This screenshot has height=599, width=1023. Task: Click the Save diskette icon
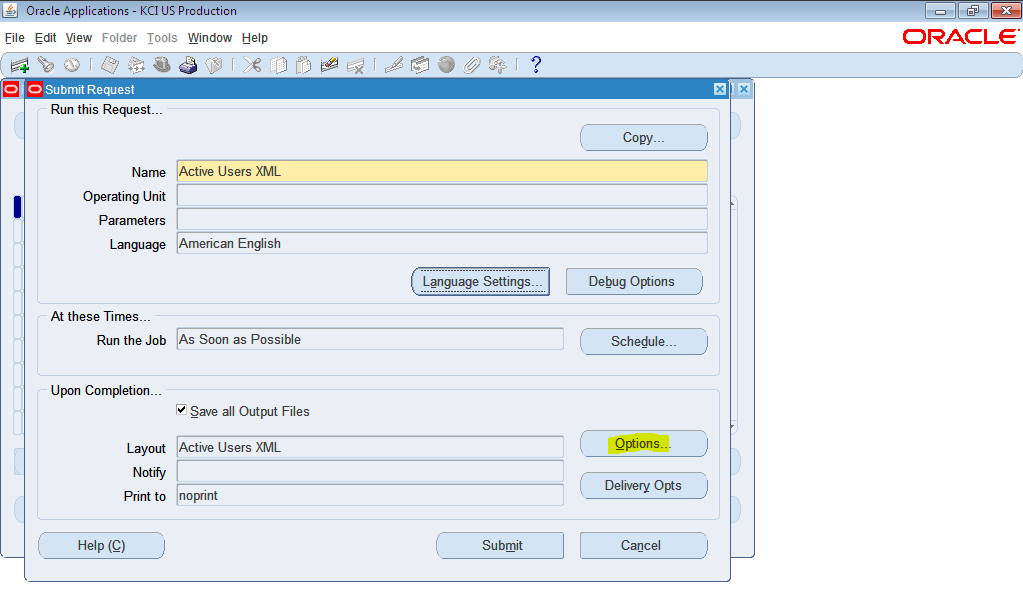(110, 65)
